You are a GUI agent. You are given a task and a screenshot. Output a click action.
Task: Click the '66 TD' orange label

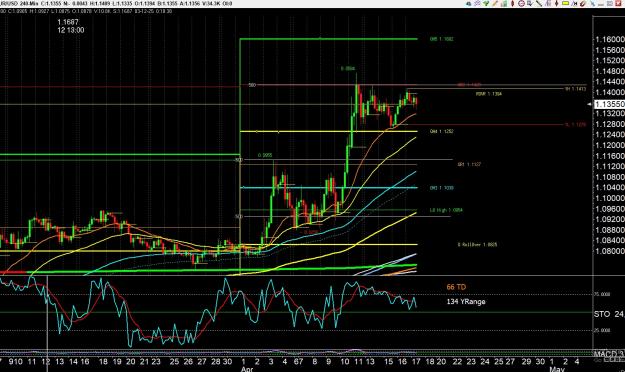(x=456, y=287)
